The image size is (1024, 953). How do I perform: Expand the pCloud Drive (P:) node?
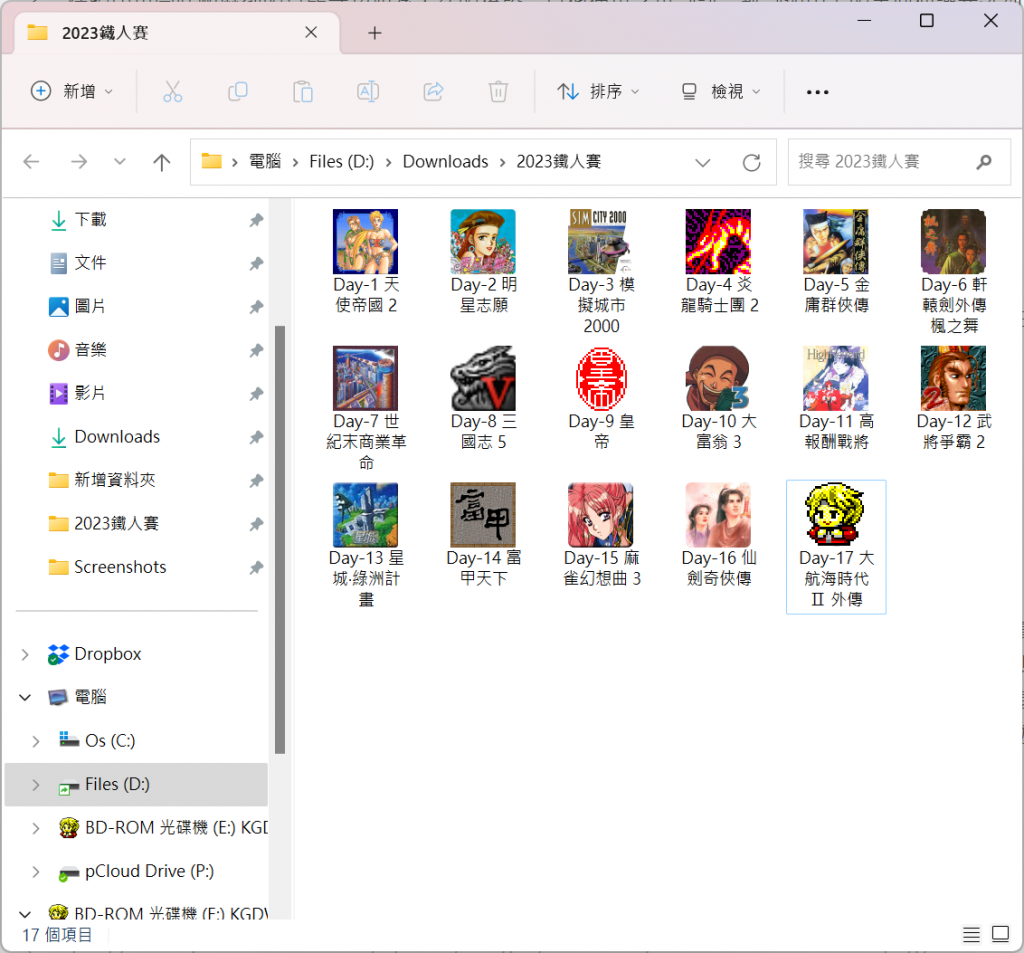point(36,872)
